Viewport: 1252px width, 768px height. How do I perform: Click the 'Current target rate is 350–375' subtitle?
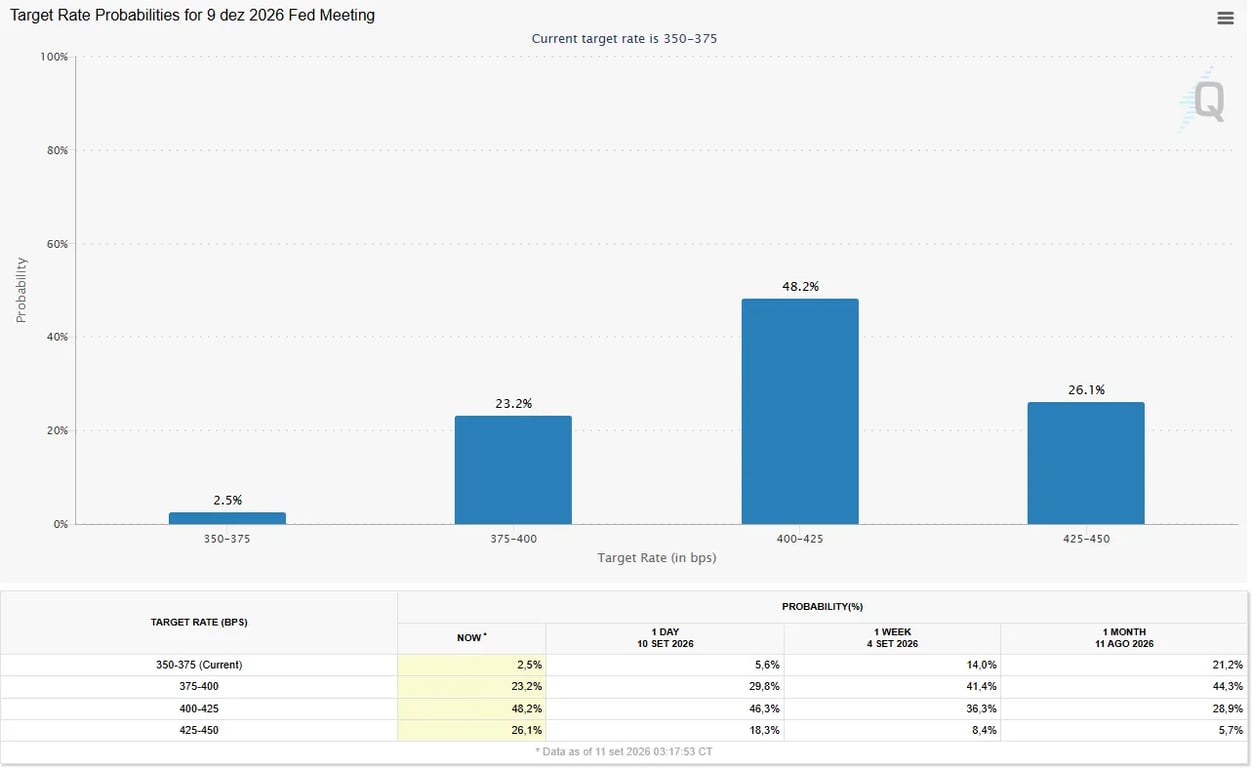624,38
